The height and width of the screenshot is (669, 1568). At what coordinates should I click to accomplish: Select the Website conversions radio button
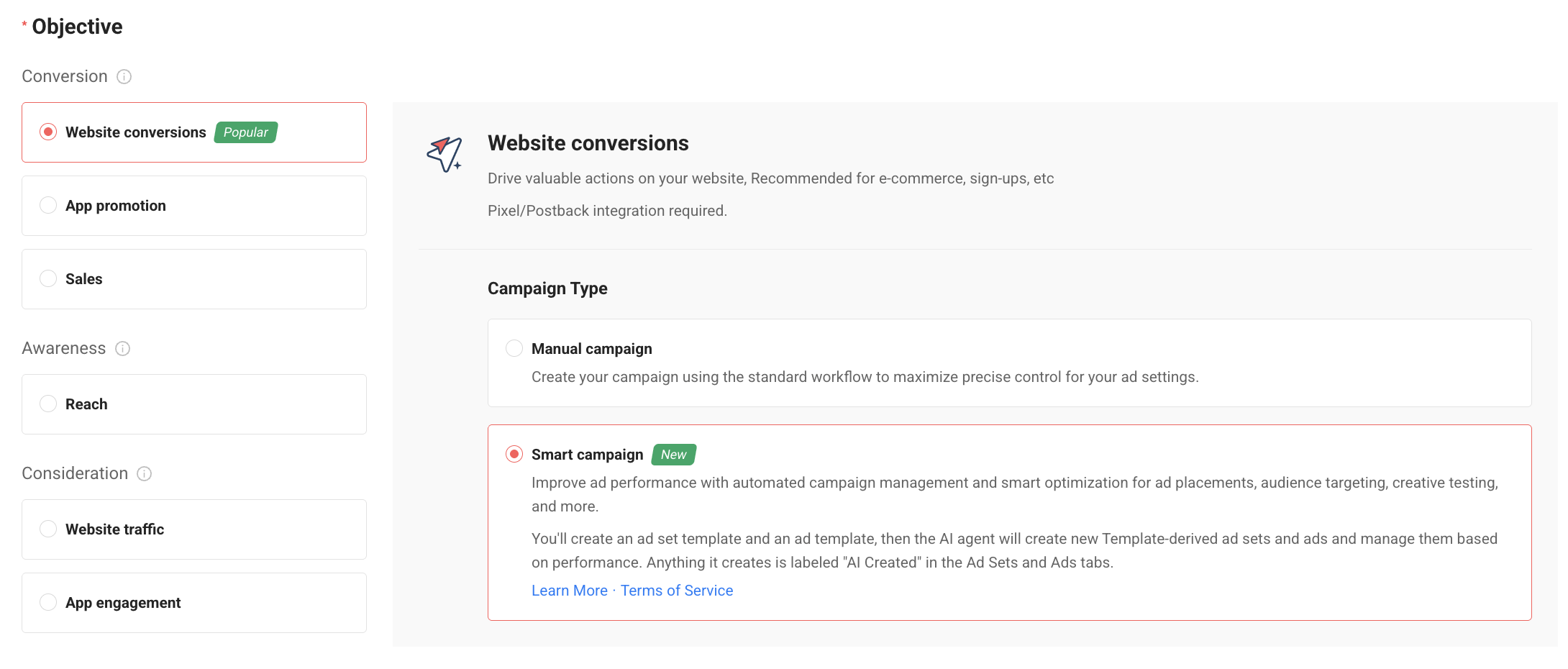pos(48,132)
